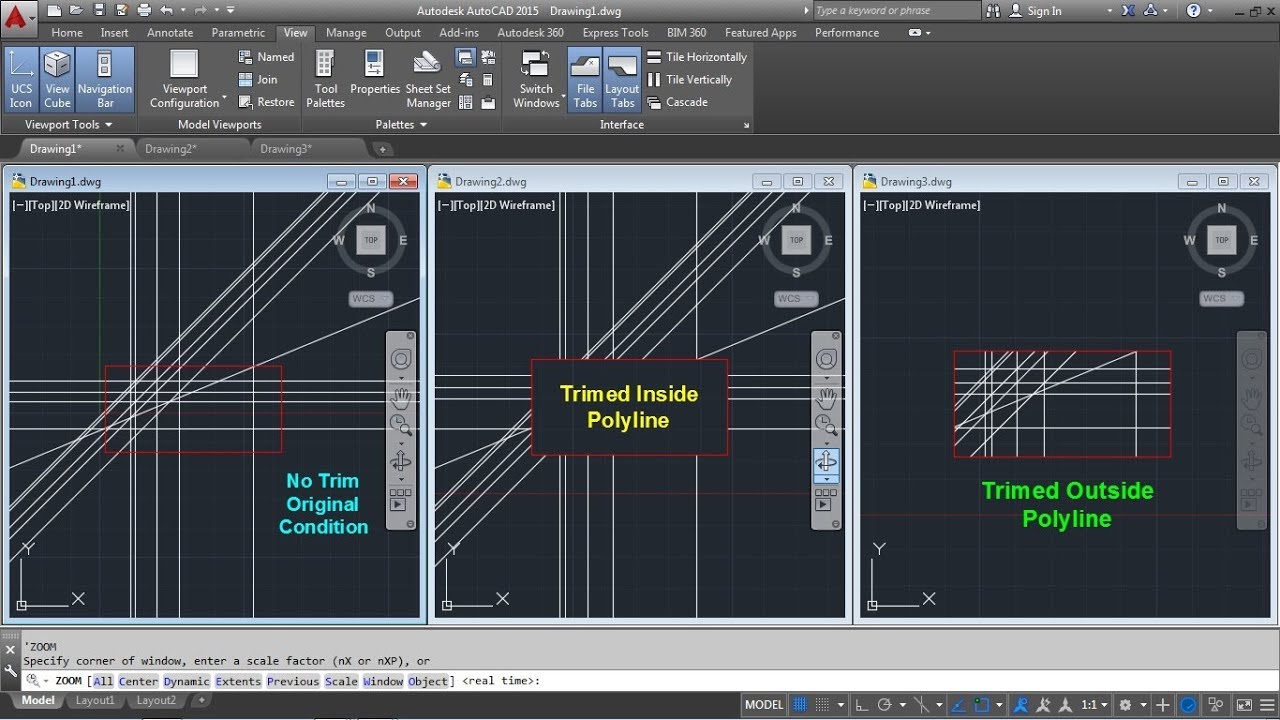The height and width of the screenshot is (720, 1280).
Task: Toggle the UCS Icon display
Action: [21, 79]
